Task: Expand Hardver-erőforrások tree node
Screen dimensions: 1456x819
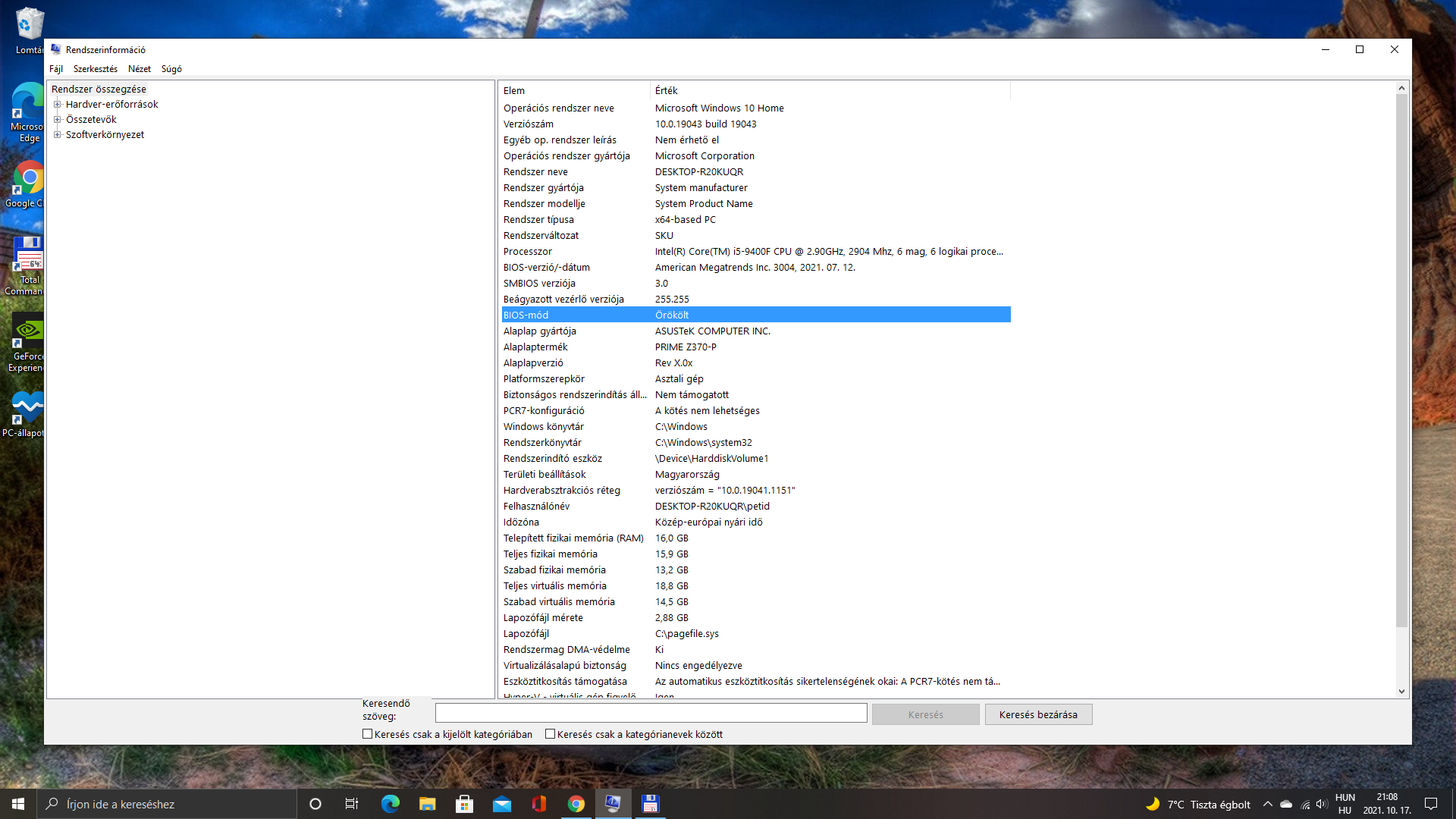Action: pyautogui.click(x=57, y=105)
